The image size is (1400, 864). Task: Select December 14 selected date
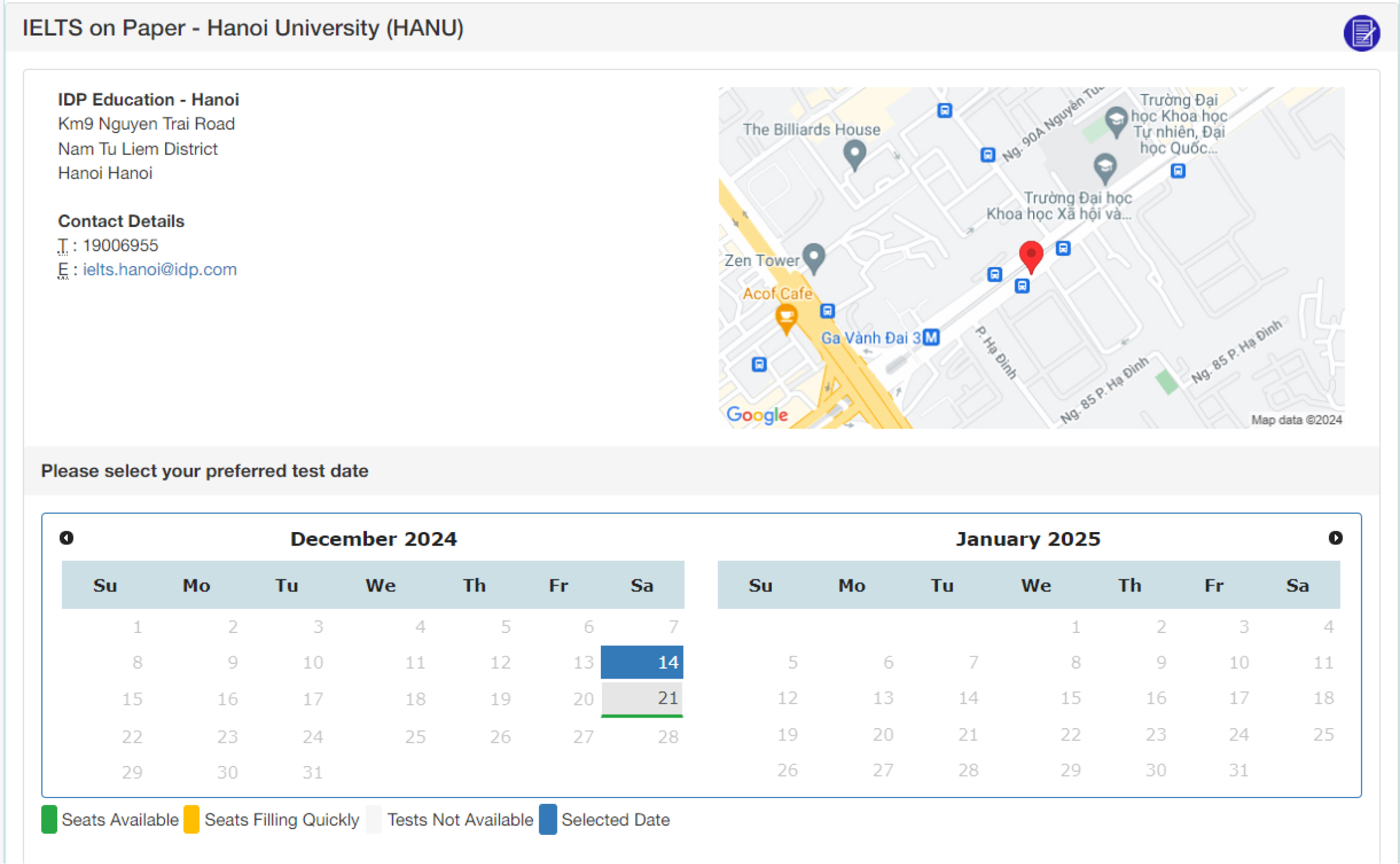pos(642,662)
